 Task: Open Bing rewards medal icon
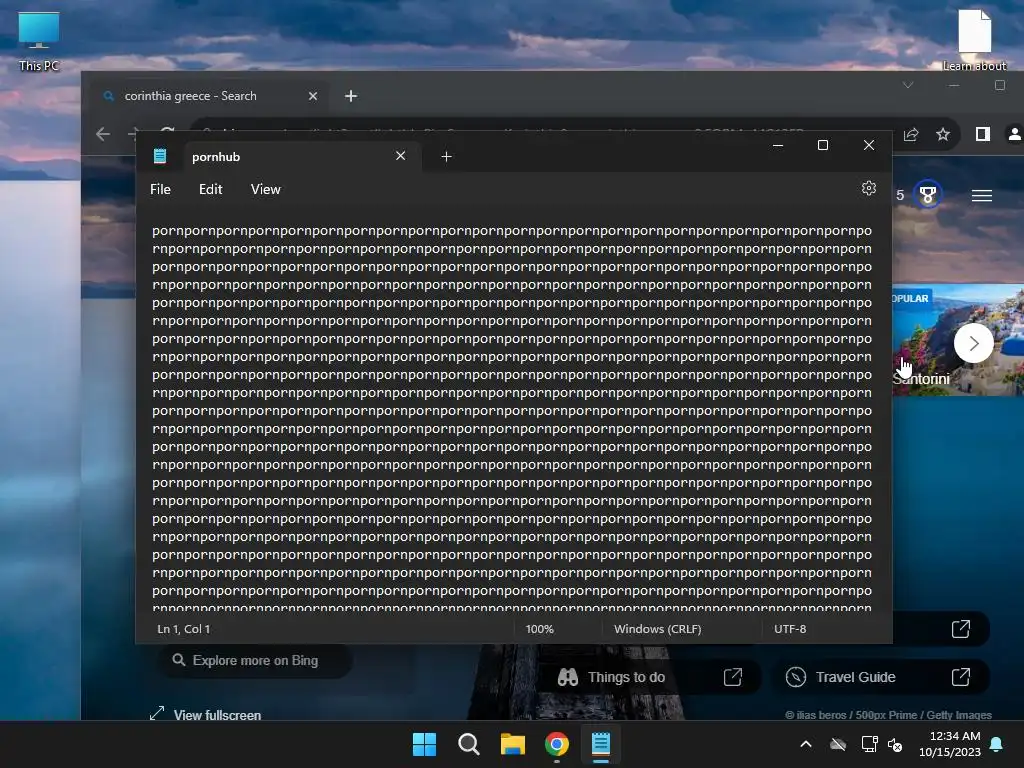927,194
